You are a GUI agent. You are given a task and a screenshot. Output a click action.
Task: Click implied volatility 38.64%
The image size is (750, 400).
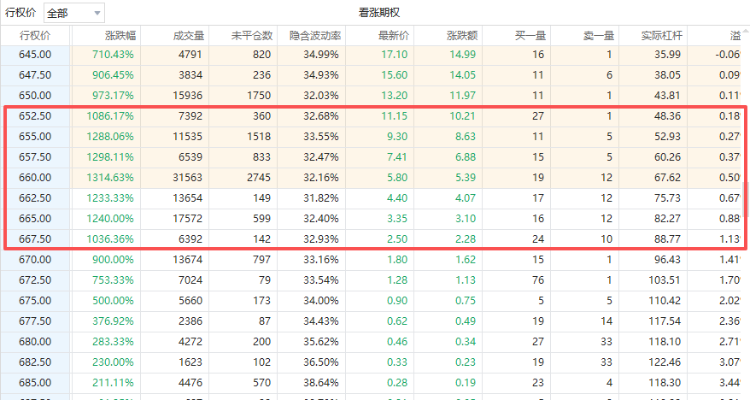(321, 383)
